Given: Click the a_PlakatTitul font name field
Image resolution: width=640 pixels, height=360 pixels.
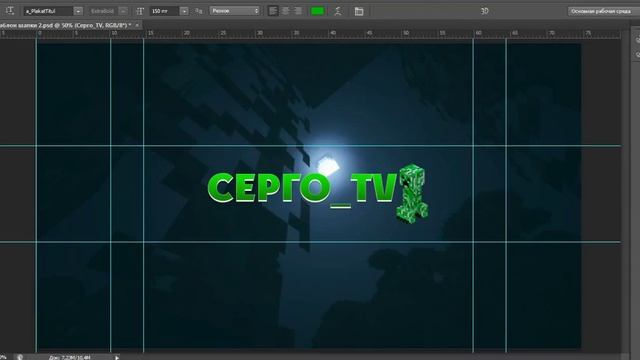Looking at the screenshot, I should [48, 11].
